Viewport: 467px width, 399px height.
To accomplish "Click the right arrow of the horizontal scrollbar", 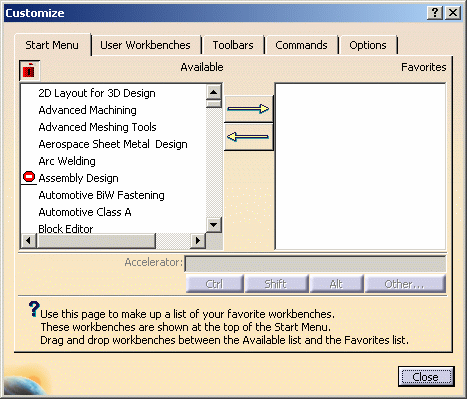I will coord(198,240).
